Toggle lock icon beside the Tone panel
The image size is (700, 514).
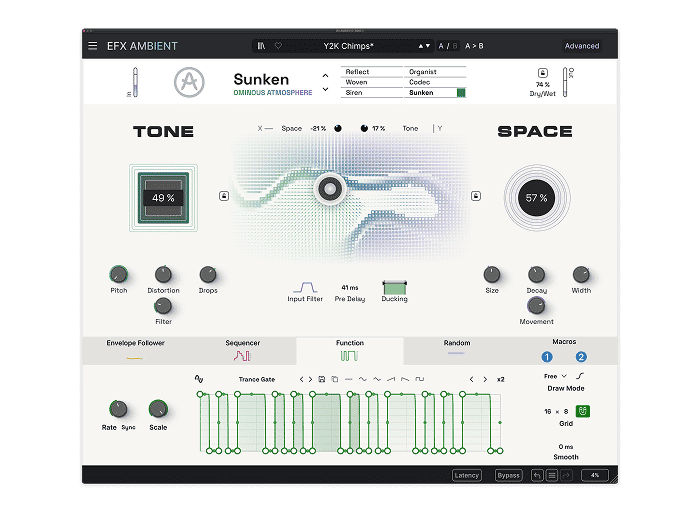click(224, 196)
